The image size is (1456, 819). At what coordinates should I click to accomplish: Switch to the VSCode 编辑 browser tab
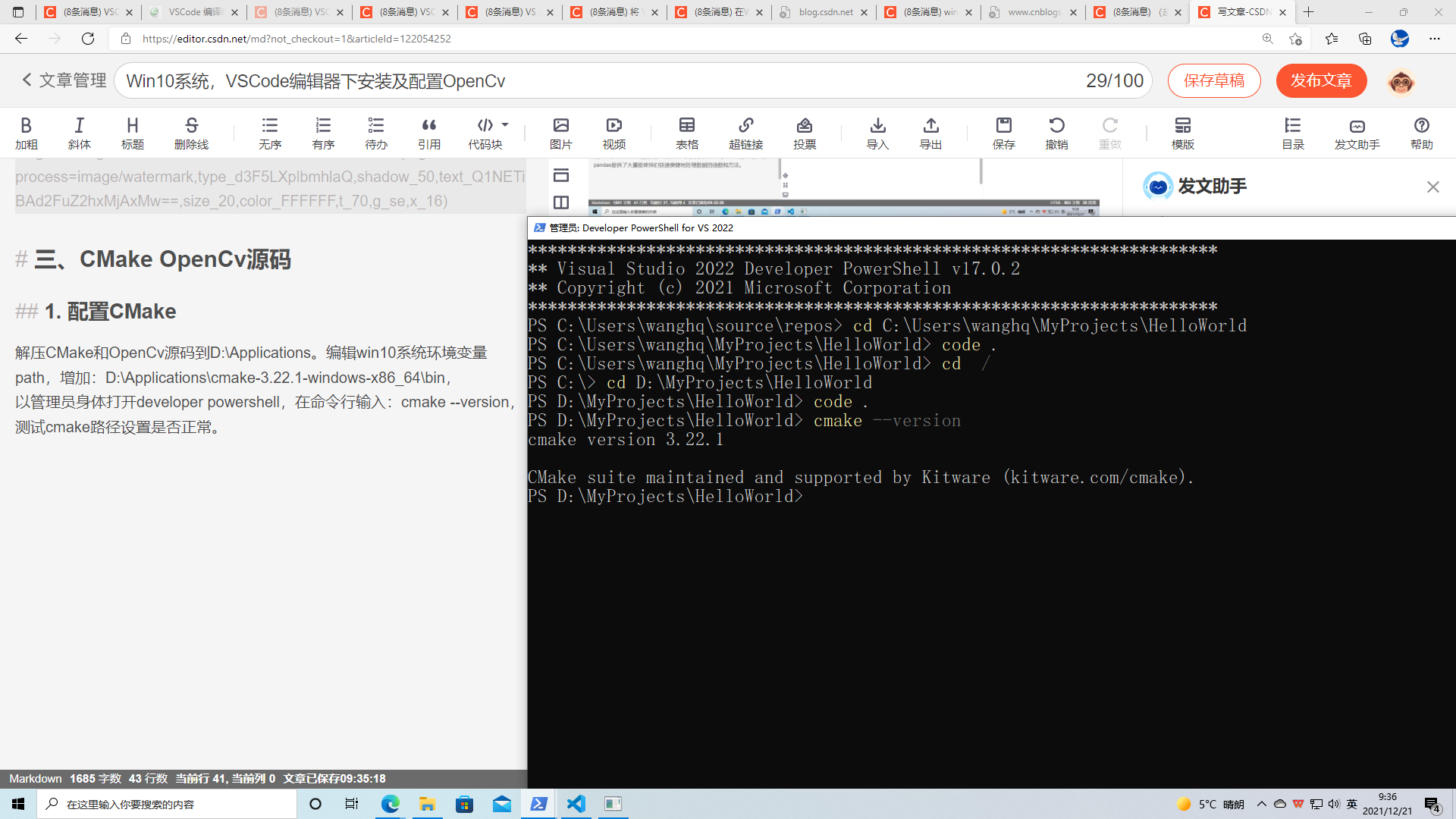coord(194,12)
